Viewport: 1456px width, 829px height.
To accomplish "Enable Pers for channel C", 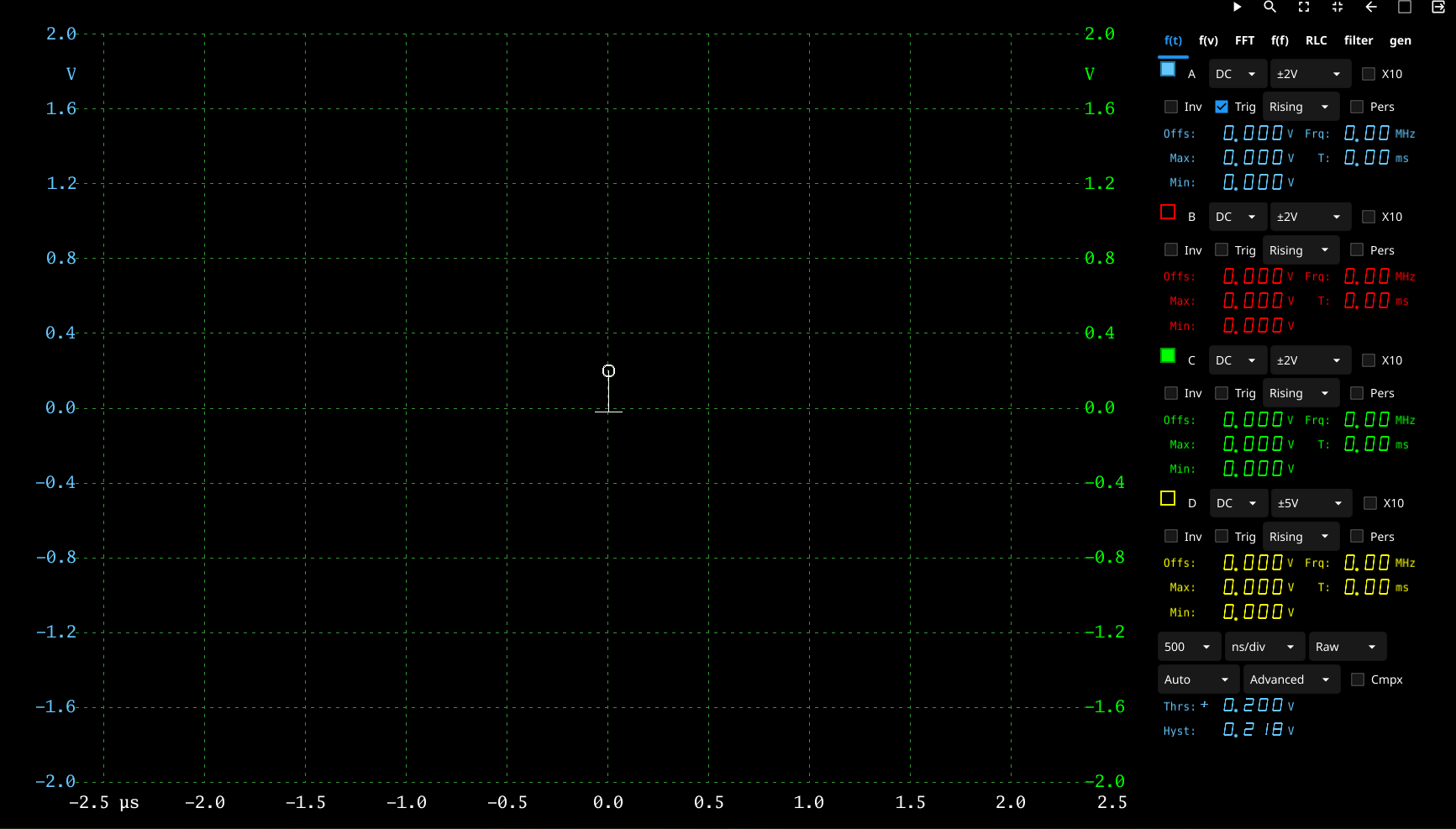I will click(1357, 393).
